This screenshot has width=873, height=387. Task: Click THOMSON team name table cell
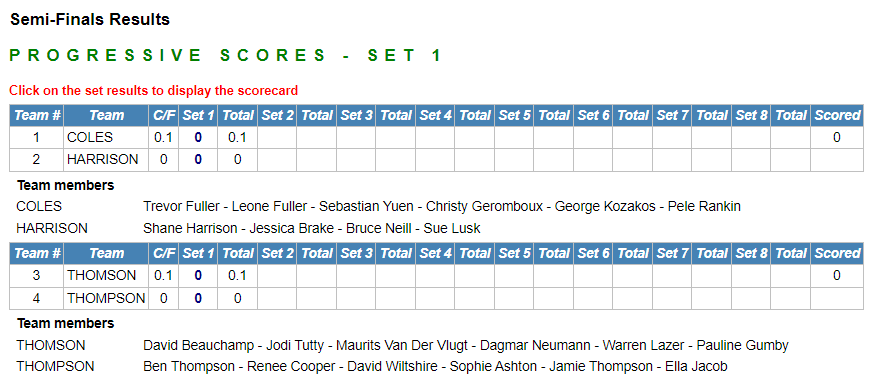pos(106,276)
